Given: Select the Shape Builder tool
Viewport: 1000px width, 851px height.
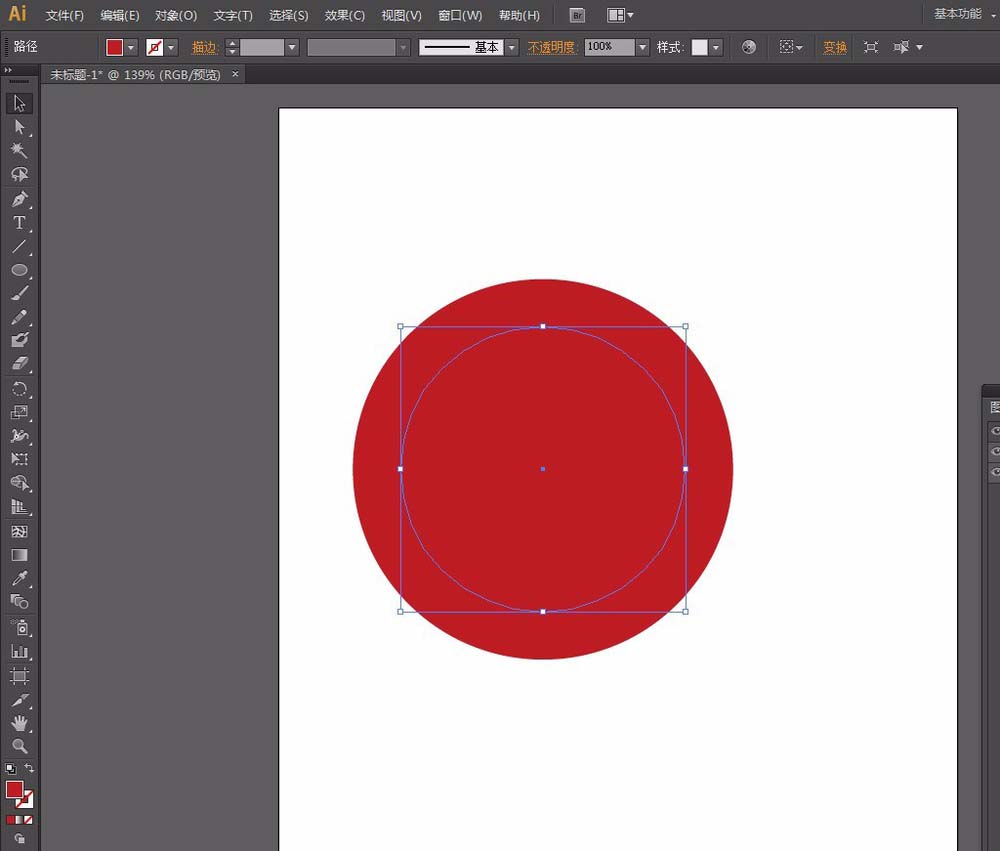Looking at the screenshot, I should 19,483.
